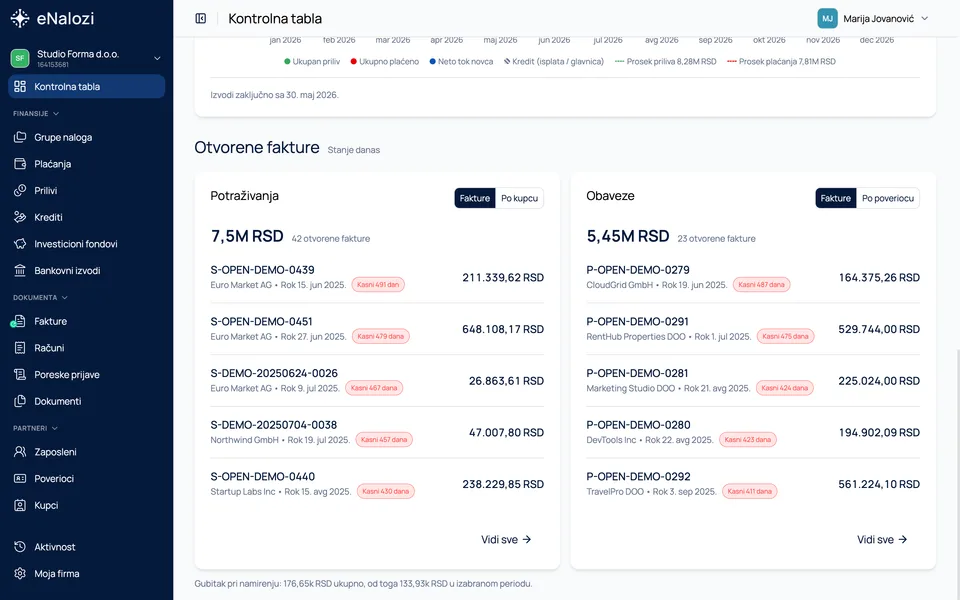Select the Krediti icon

(x=20, y=217)
